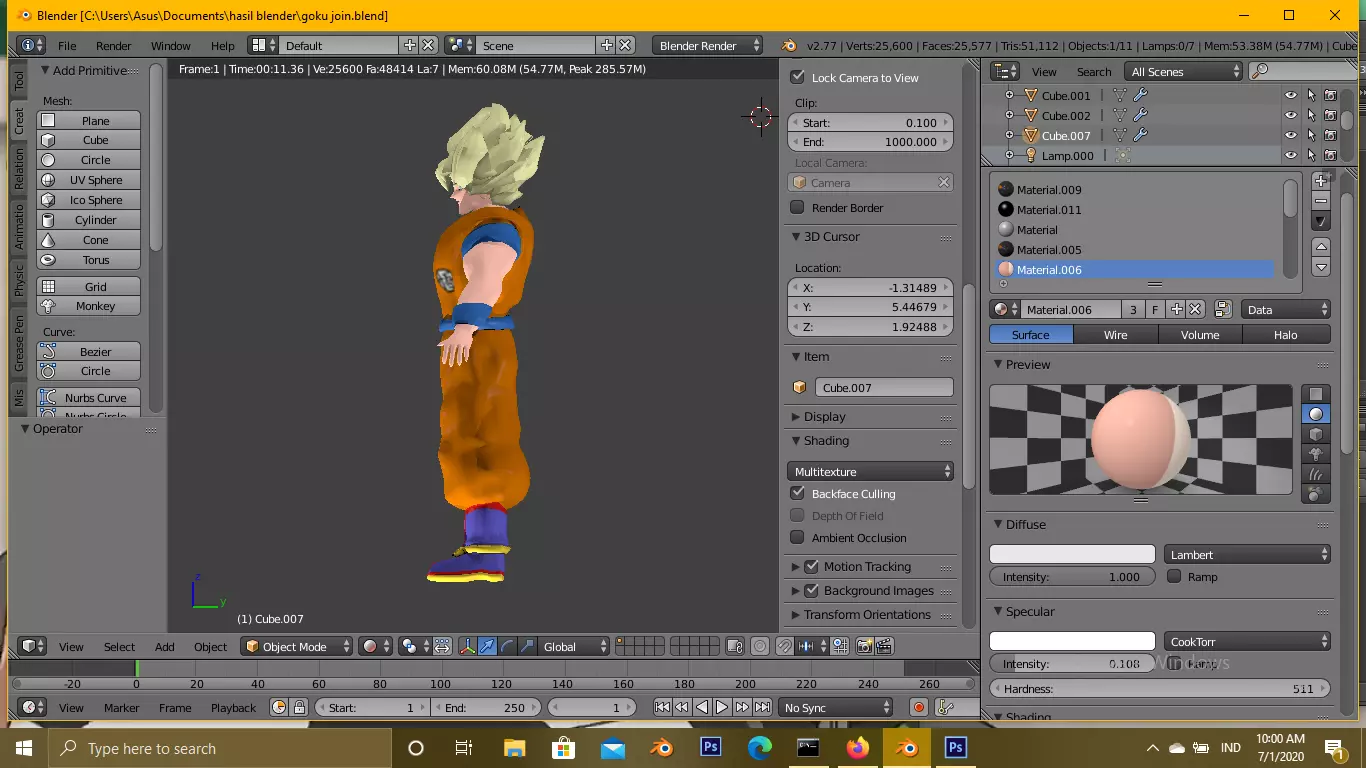Toggle Lock Camera to View checkbox
The width and height of the screenshot is (1366, 768).
(797, 77)
